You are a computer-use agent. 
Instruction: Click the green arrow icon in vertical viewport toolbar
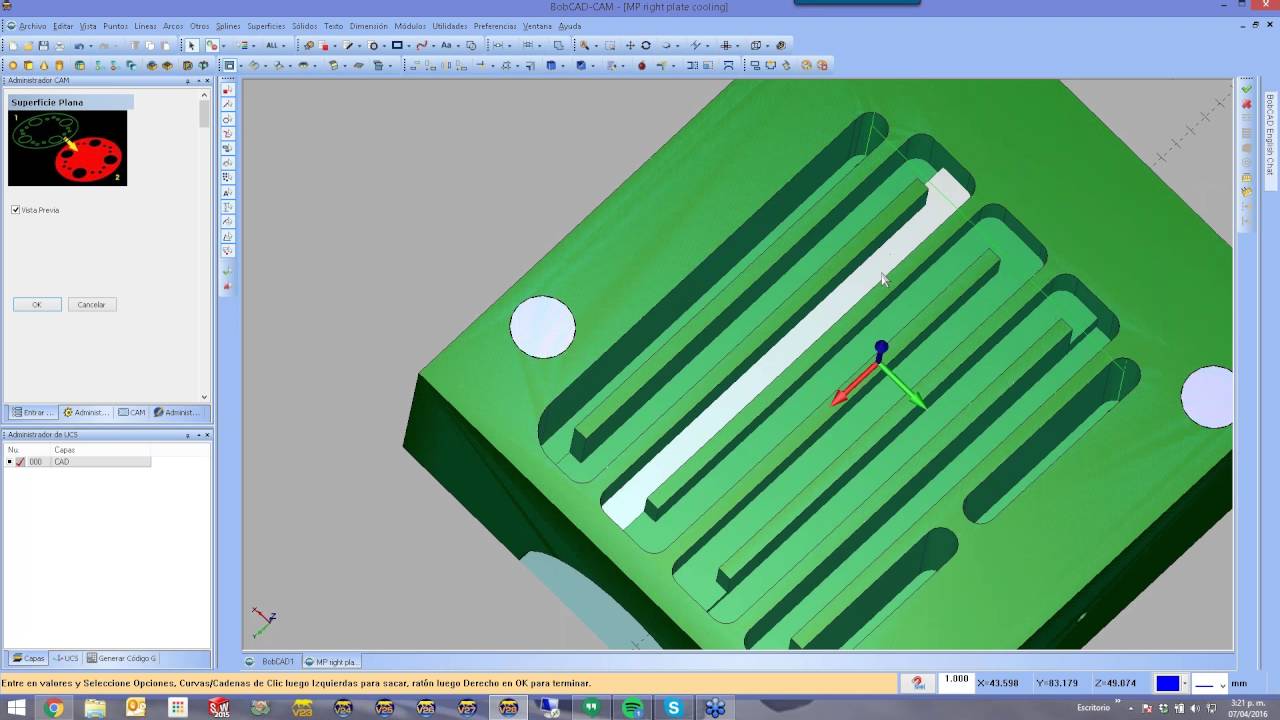pyautogui.click(x=227, y=271)
